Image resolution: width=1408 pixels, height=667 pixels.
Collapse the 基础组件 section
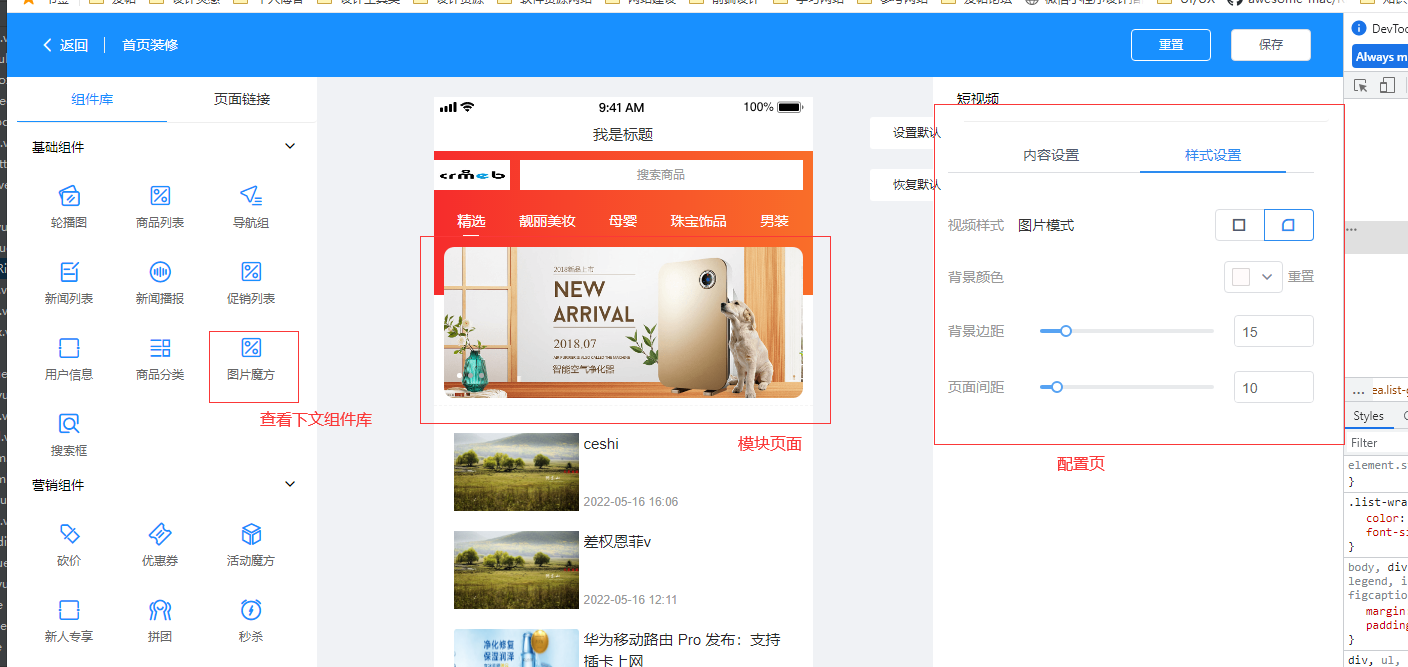click(x=290, y=147)
